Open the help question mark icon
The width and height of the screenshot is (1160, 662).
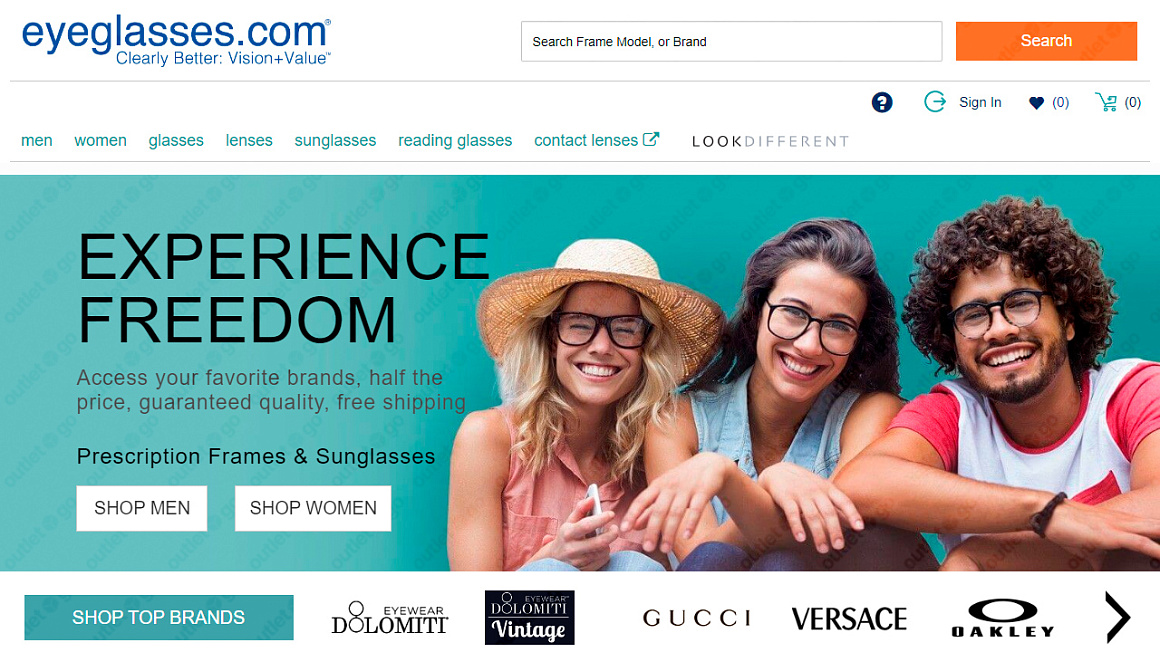[x=882, y=102]
